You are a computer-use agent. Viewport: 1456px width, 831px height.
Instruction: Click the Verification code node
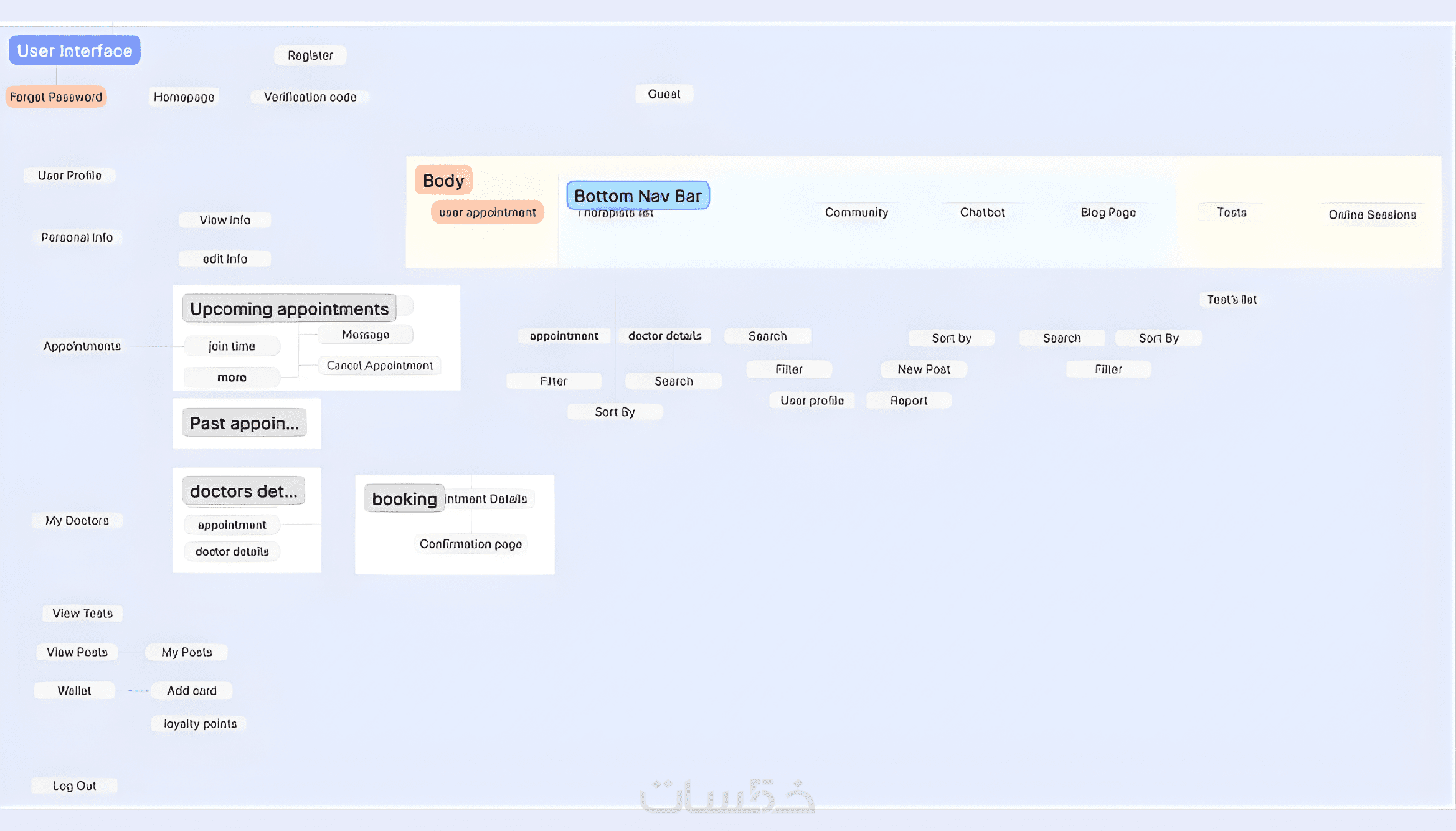click(x=310, y=97)
